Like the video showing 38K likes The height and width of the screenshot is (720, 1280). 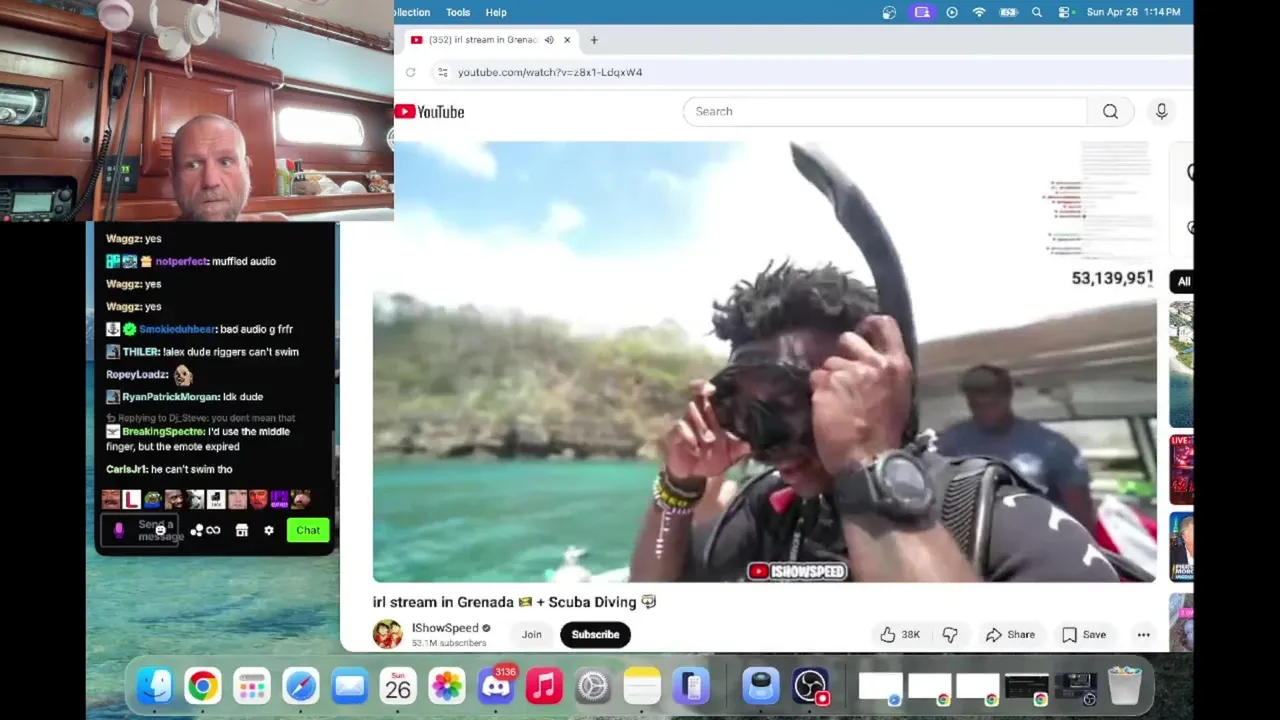coord(900,634)
